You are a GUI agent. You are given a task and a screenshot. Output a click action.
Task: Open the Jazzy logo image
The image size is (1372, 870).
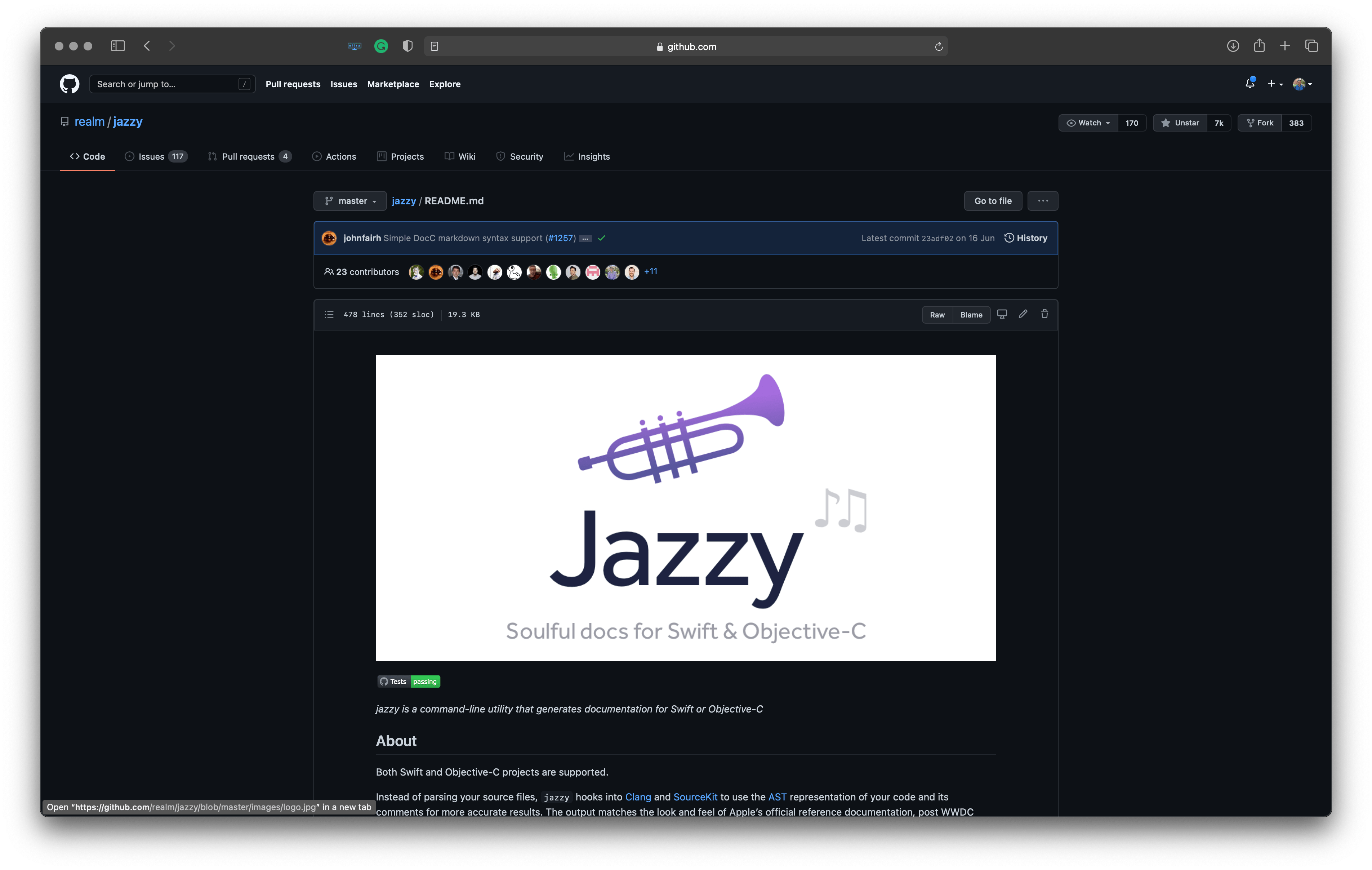coord(685,508)
